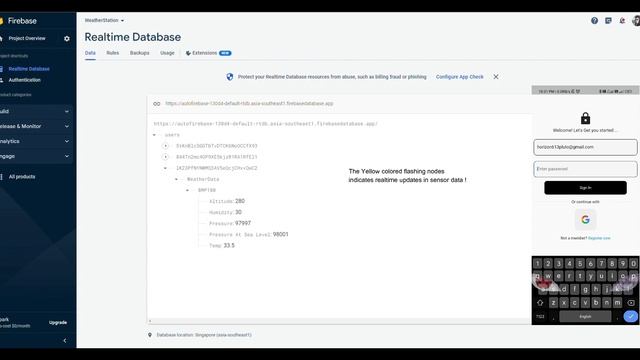This screenshot has width=640, height=360.
Task: Open Project Overview in sidebar
Action: click(27, 38)
